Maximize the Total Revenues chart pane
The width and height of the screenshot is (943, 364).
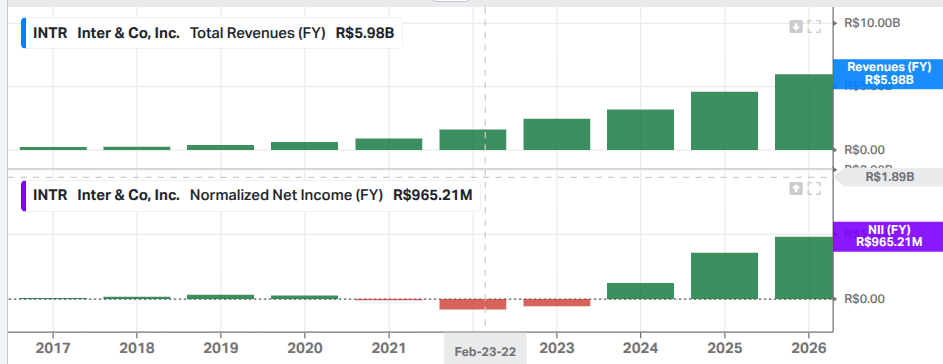(814, 26)
